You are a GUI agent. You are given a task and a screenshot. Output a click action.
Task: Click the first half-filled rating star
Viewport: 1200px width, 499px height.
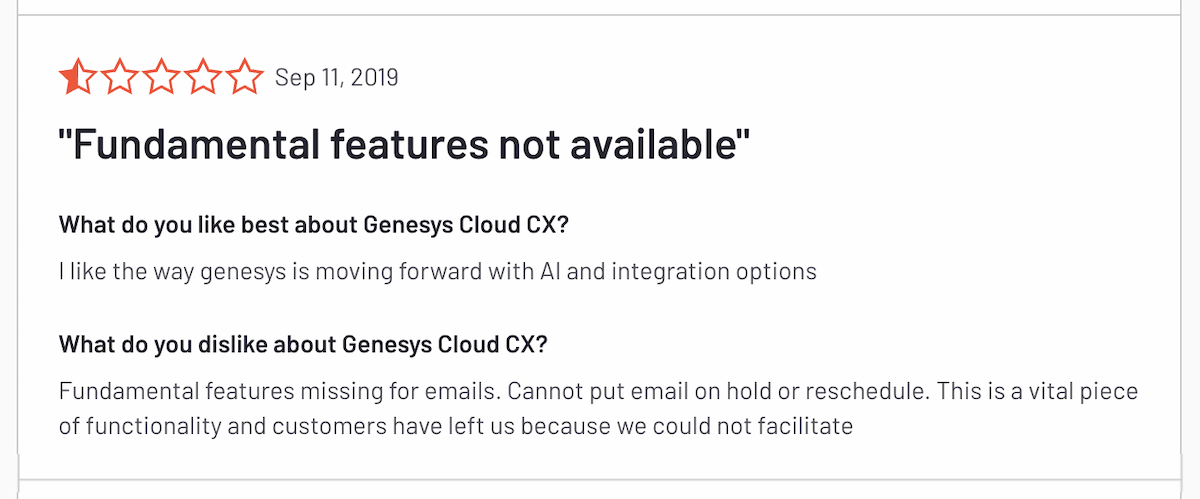pyautogui.click(x=76, y=77)
